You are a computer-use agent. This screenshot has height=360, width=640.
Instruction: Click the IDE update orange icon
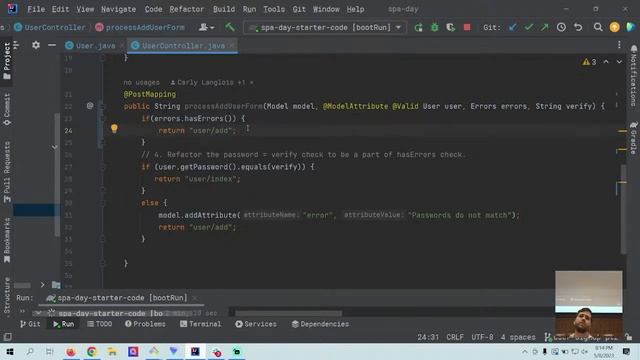pos(614,27)
